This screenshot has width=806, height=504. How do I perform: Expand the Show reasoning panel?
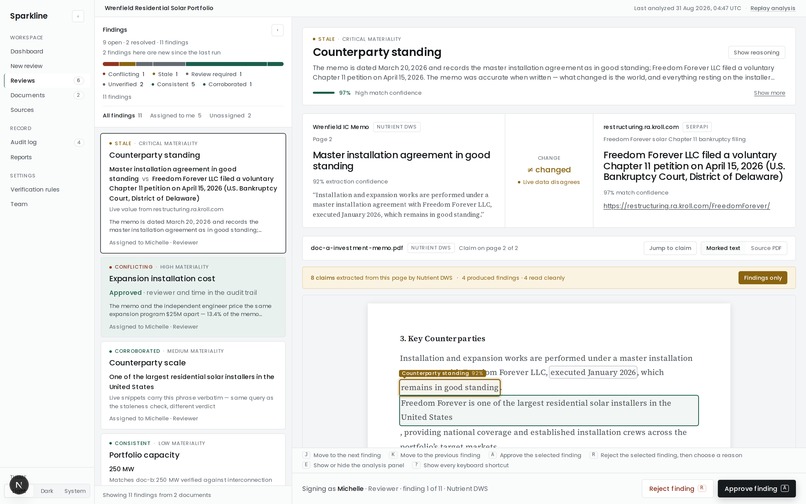(x=756, y=52)
